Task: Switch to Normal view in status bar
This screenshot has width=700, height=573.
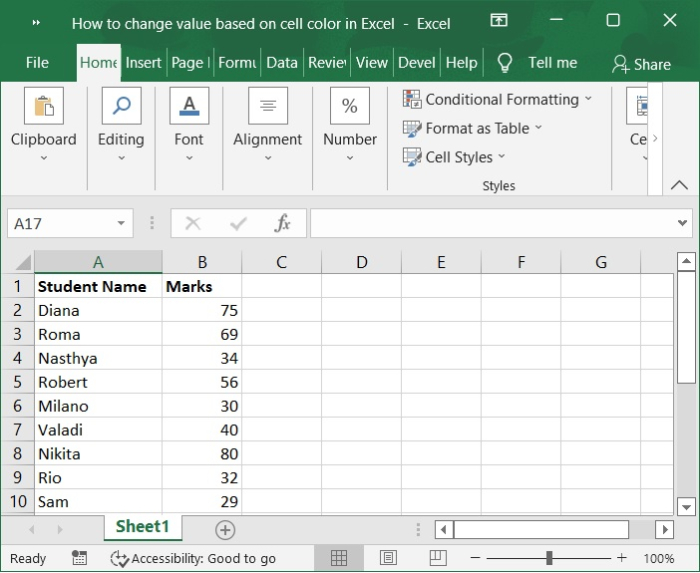Action: click(x=339, y=558)
